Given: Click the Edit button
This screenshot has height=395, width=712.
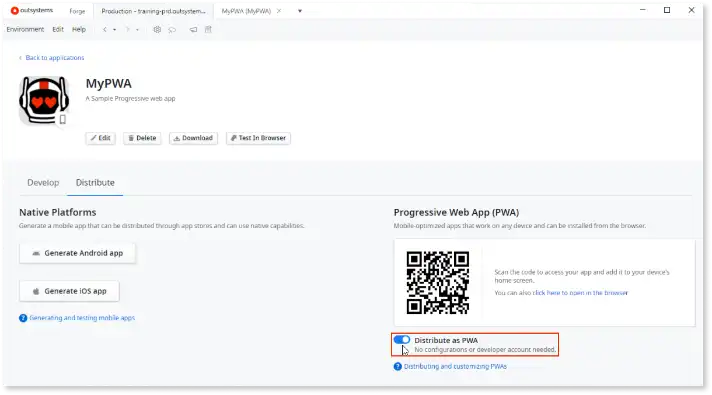Looking at the screenshot, I should (x=100, y=138).
